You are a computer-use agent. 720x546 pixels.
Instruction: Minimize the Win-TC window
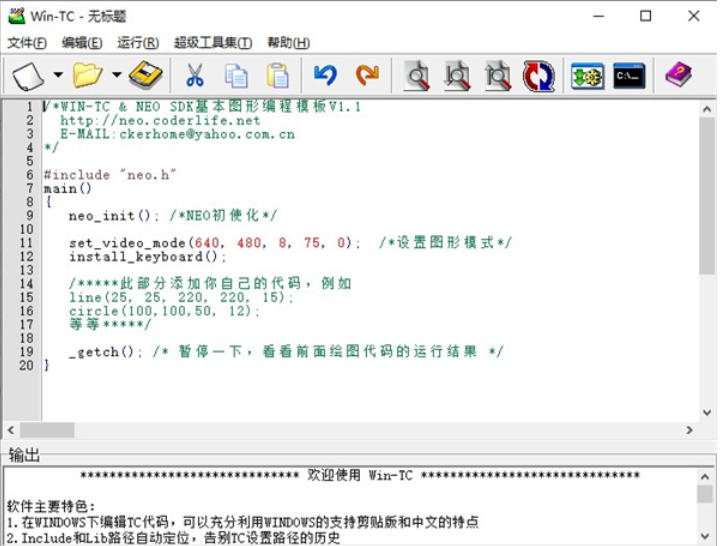point(598,16)
